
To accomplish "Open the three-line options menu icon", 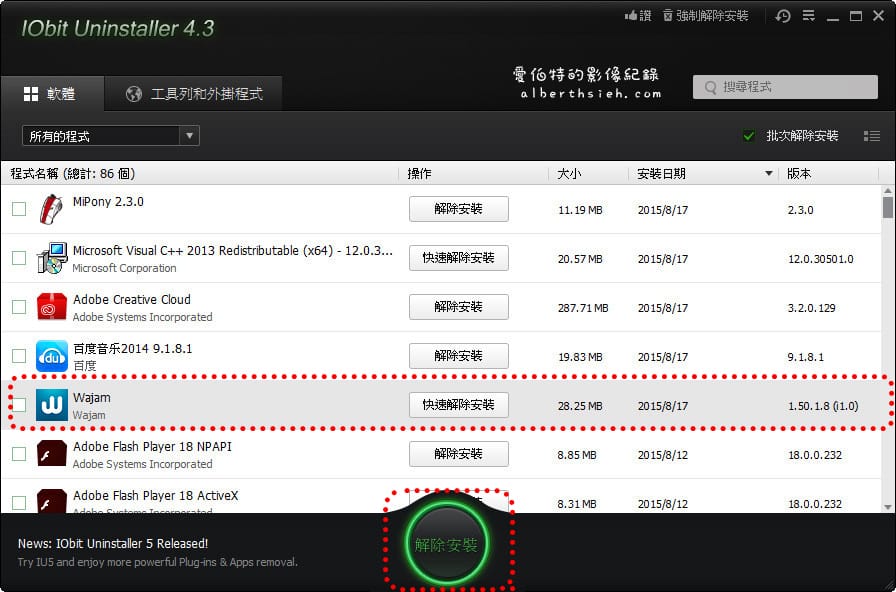I will (809, 16).
